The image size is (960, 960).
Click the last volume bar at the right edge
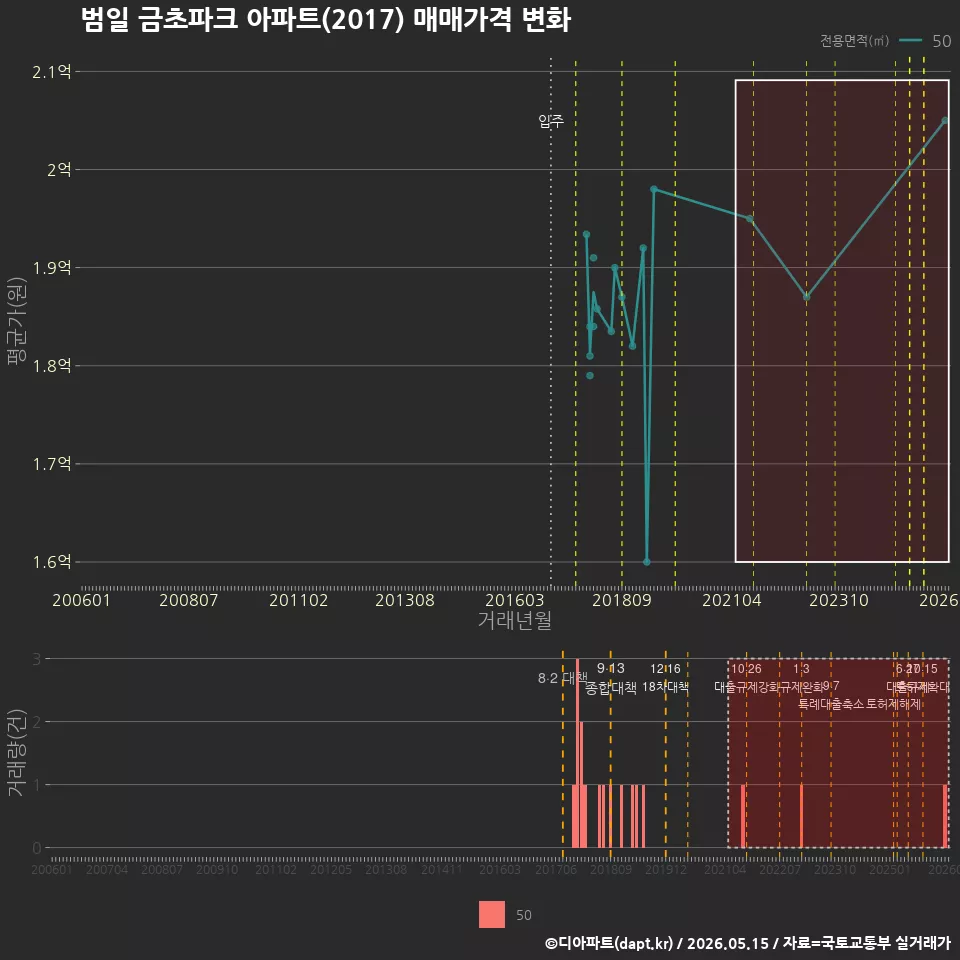click(x=945, y=816)
